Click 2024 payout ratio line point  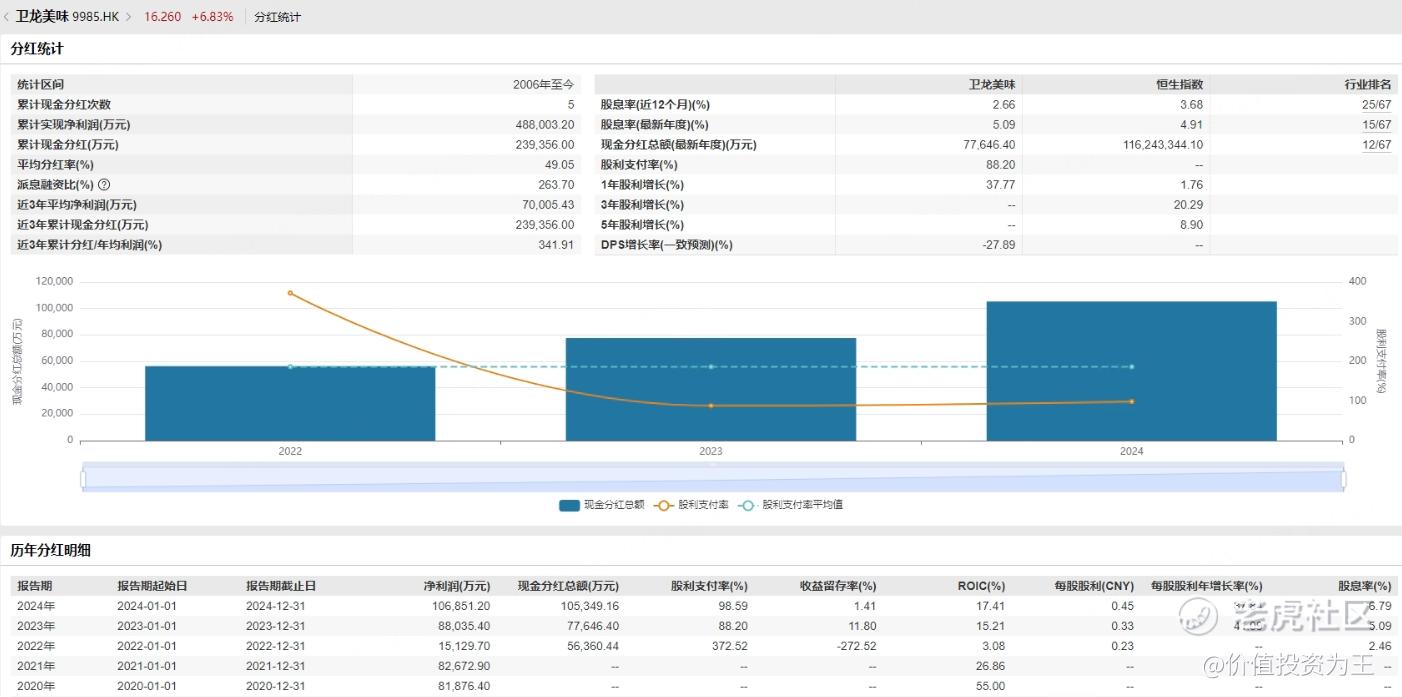pos(1131,401)
